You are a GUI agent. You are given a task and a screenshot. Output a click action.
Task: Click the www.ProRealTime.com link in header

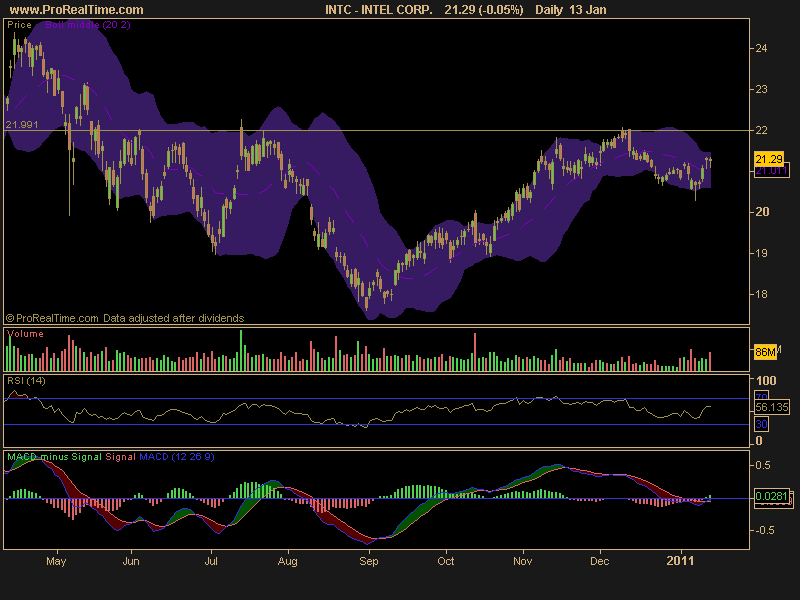(x=76, y=9)
